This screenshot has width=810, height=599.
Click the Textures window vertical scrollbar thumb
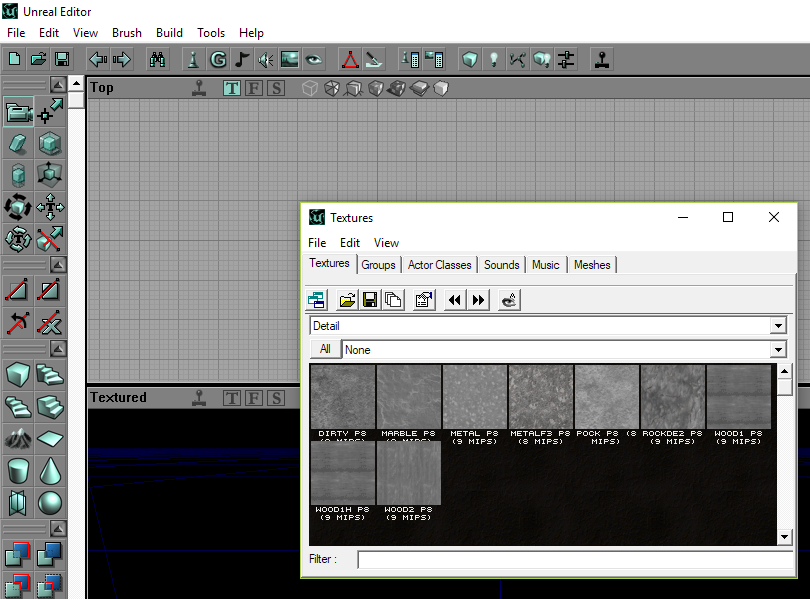click(x=784, y=387)
